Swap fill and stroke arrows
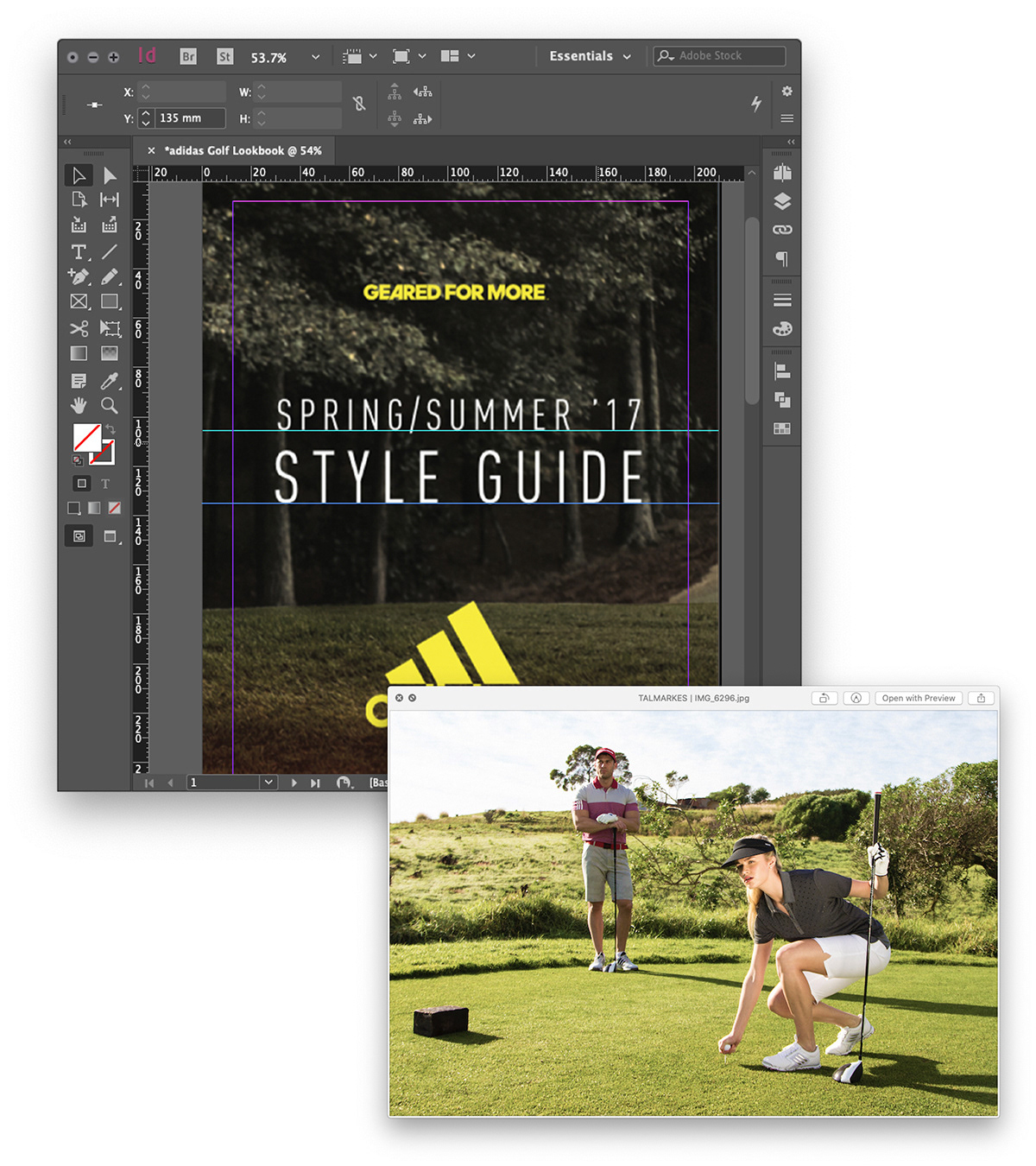 point(111,429)
